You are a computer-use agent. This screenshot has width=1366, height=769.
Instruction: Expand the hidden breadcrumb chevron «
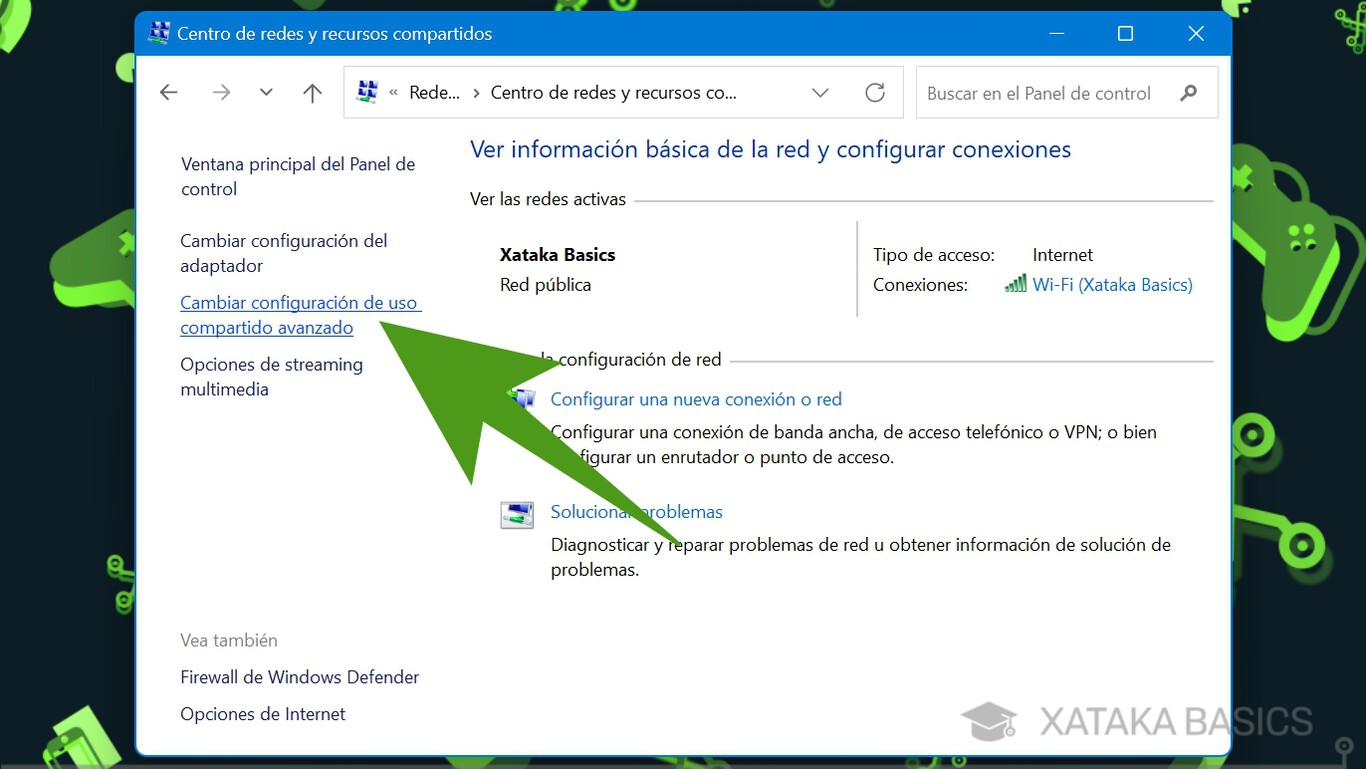tap(392, 92)
